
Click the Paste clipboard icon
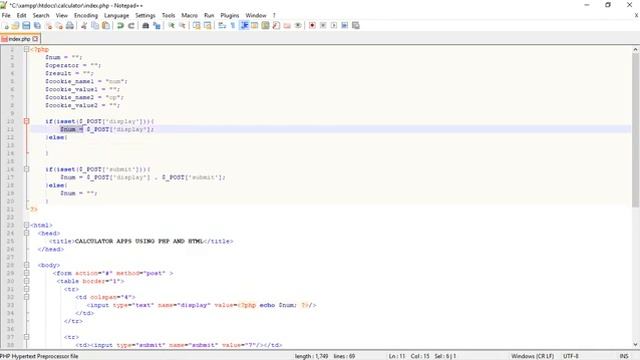pos(106,26)
